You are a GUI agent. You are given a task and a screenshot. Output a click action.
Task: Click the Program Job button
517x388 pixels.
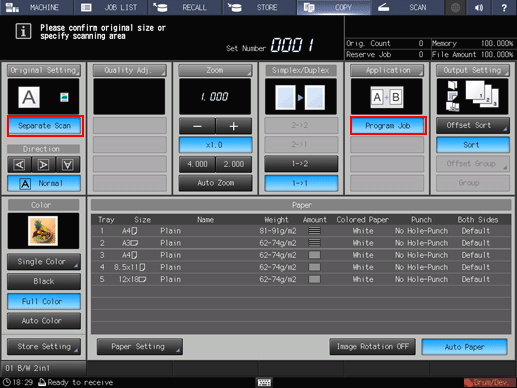pos(388,126)
